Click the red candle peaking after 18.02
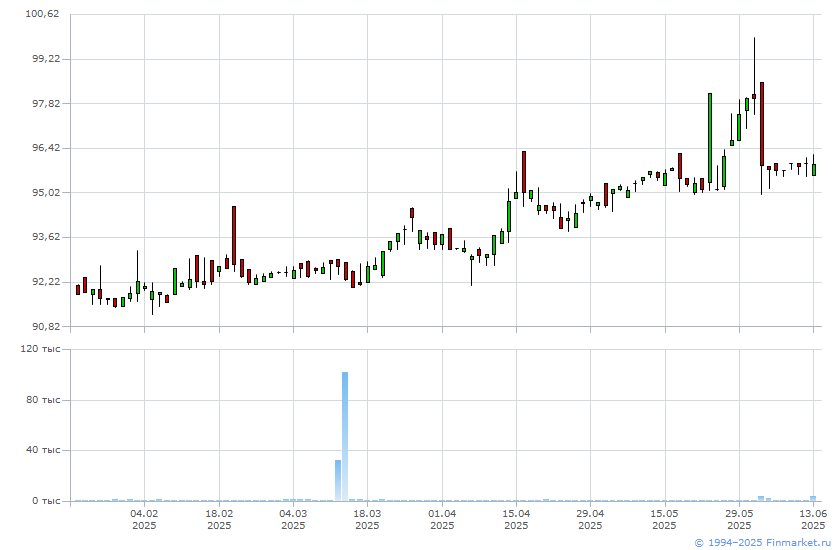Viewport: 840px width, 550px height. (x=234, y=235)
